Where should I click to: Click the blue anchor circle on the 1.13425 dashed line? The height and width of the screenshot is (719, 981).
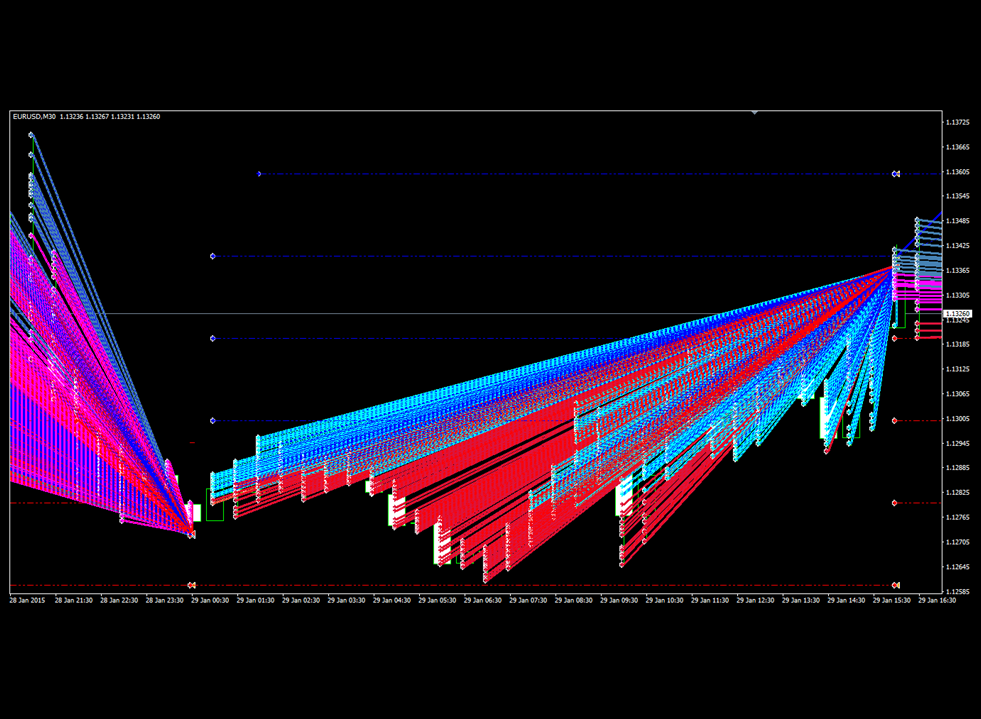(x=211, y=256)
